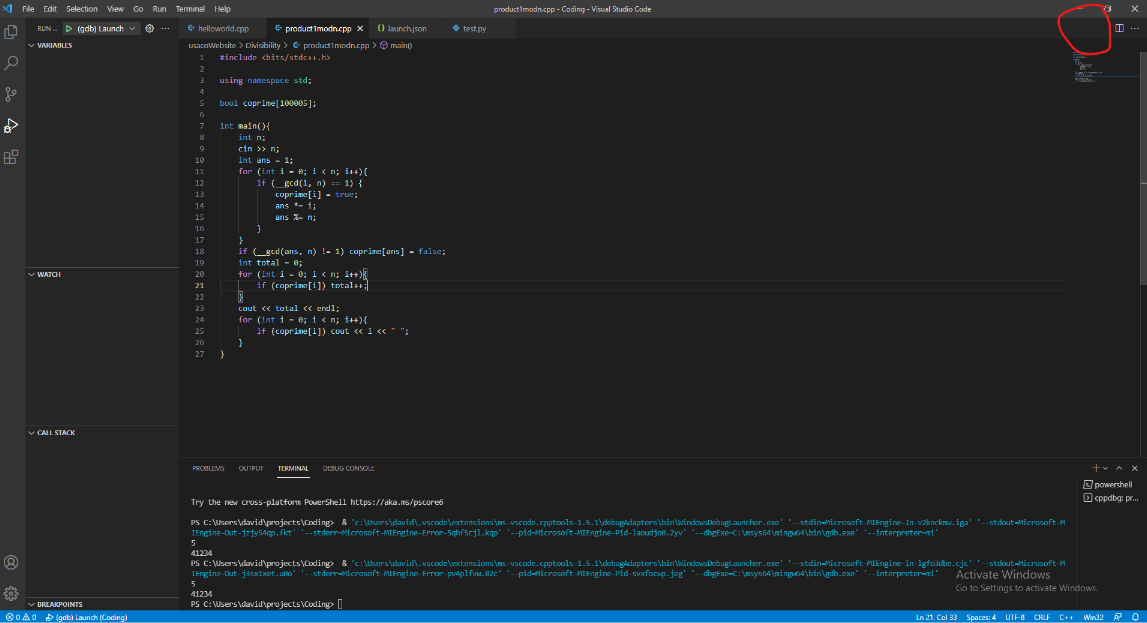
Task: Close the product1modn.cpp tab
Action: tap(360, 29)
